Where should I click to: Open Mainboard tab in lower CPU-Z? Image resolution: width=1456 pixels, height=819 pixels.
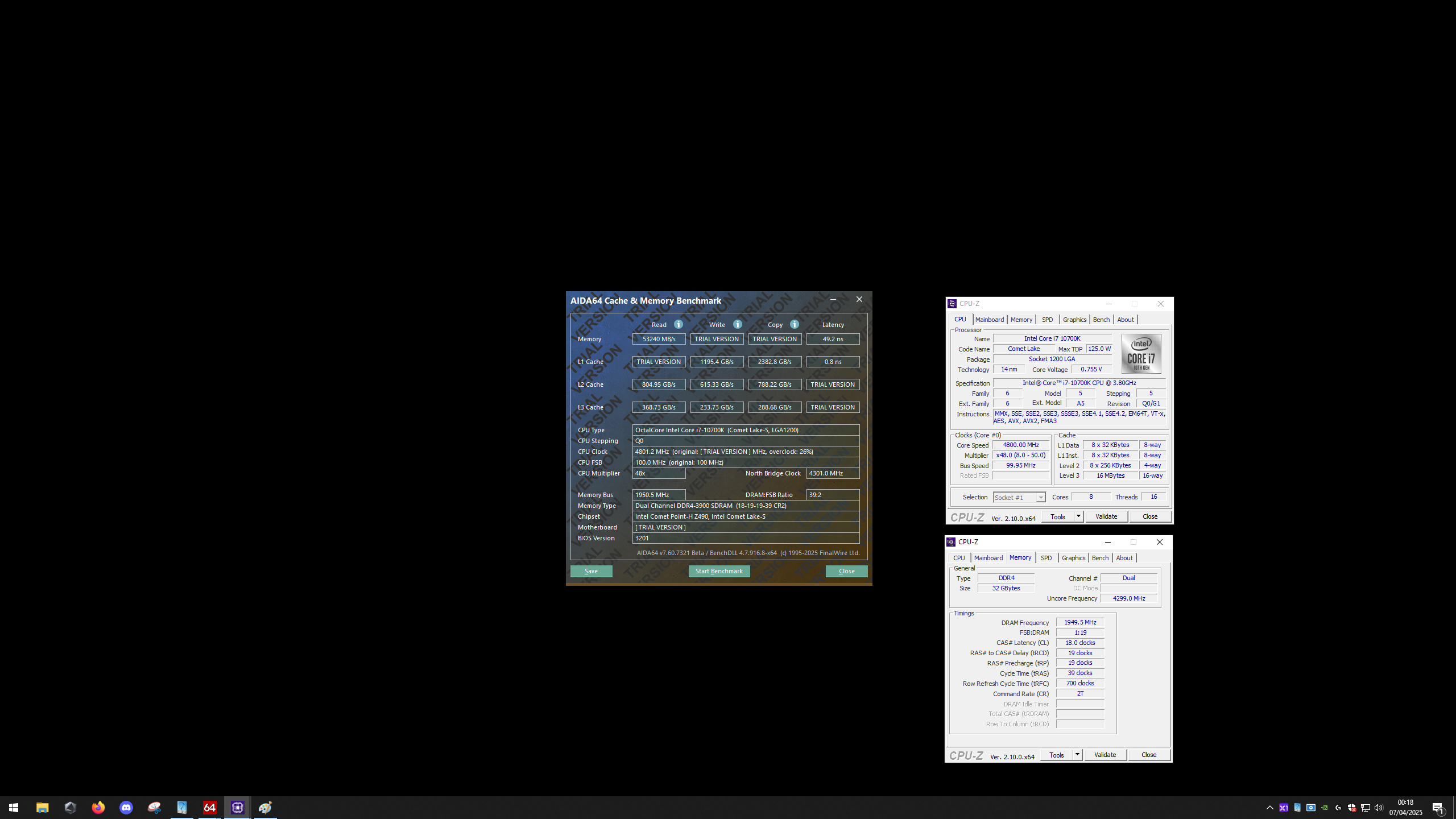(x=988, y=558)
